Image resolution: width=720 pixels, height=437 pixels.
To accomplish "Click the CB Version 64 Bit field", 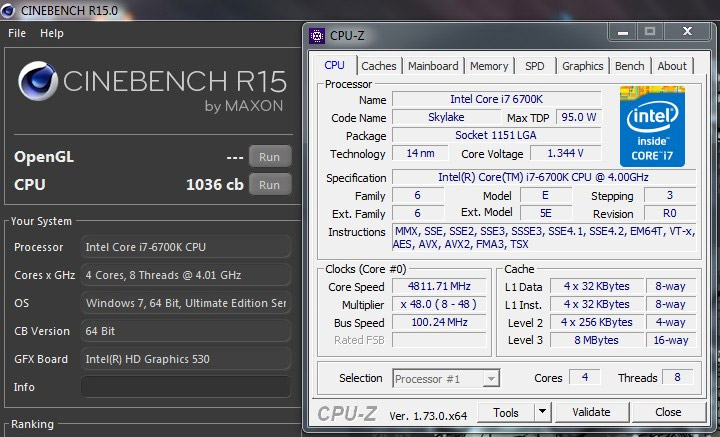I will pyautogui.click(x=186, y=331).
